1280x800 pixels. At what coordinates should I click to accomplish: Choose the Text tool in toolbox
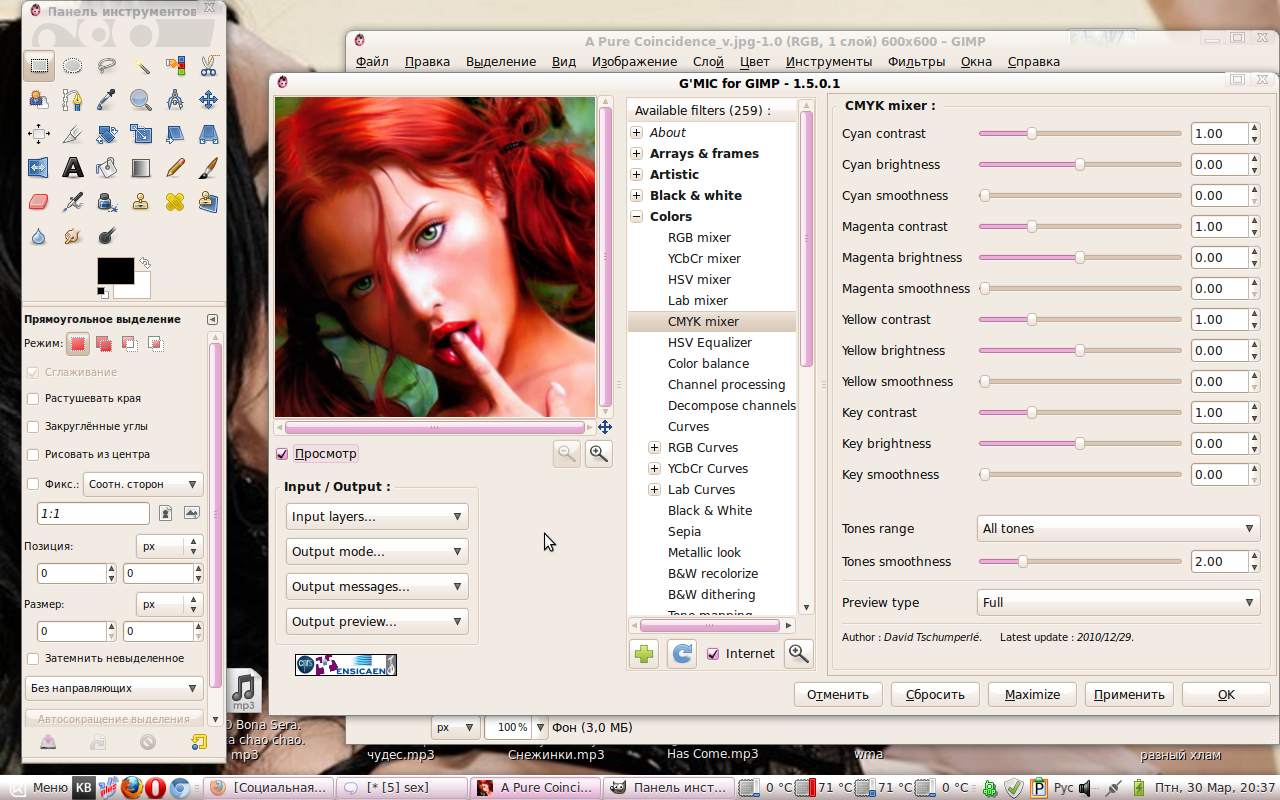click(73, 167)
